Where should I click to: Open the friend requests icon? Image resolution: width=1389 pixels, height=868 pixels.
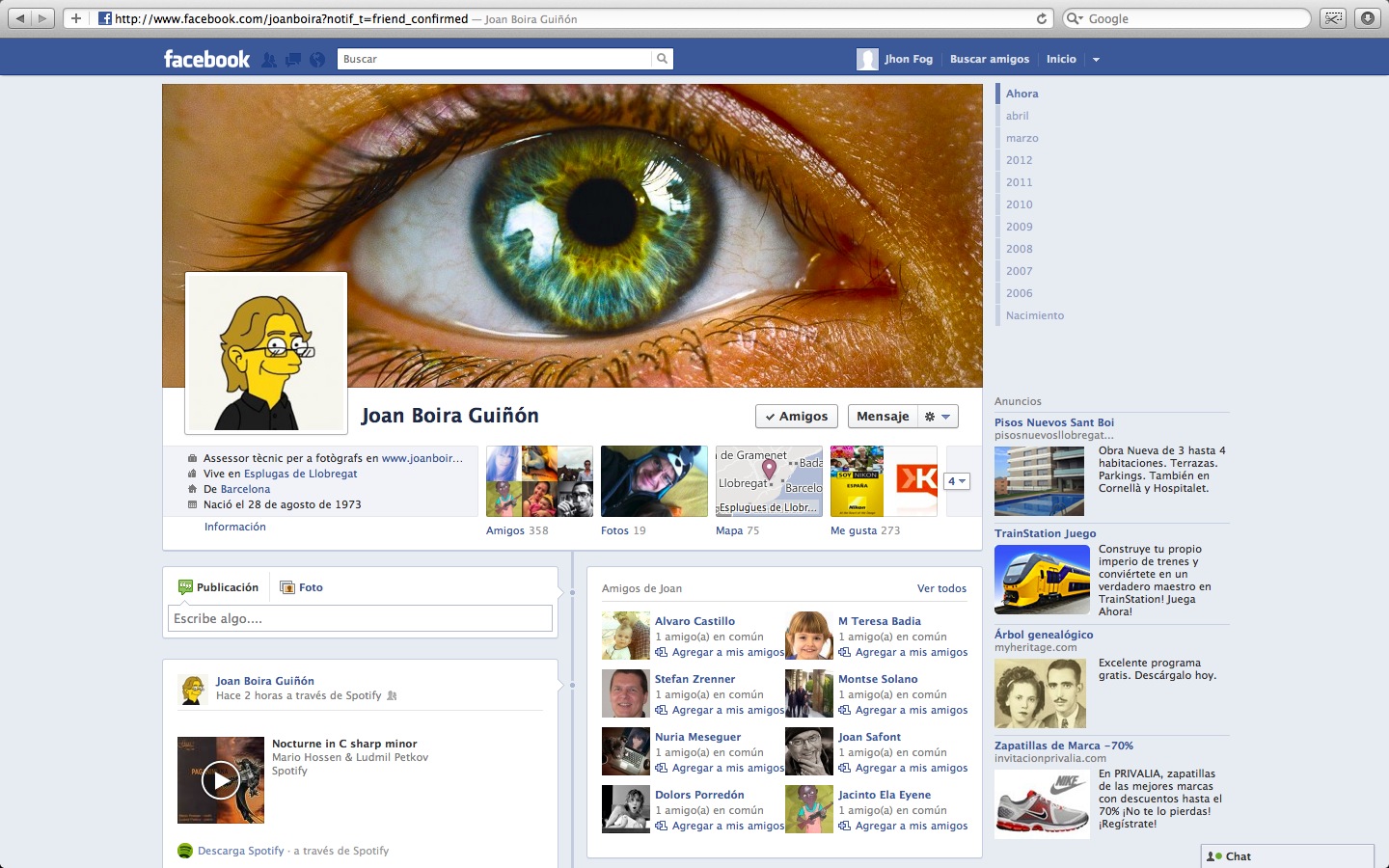(x=269, y=60)
